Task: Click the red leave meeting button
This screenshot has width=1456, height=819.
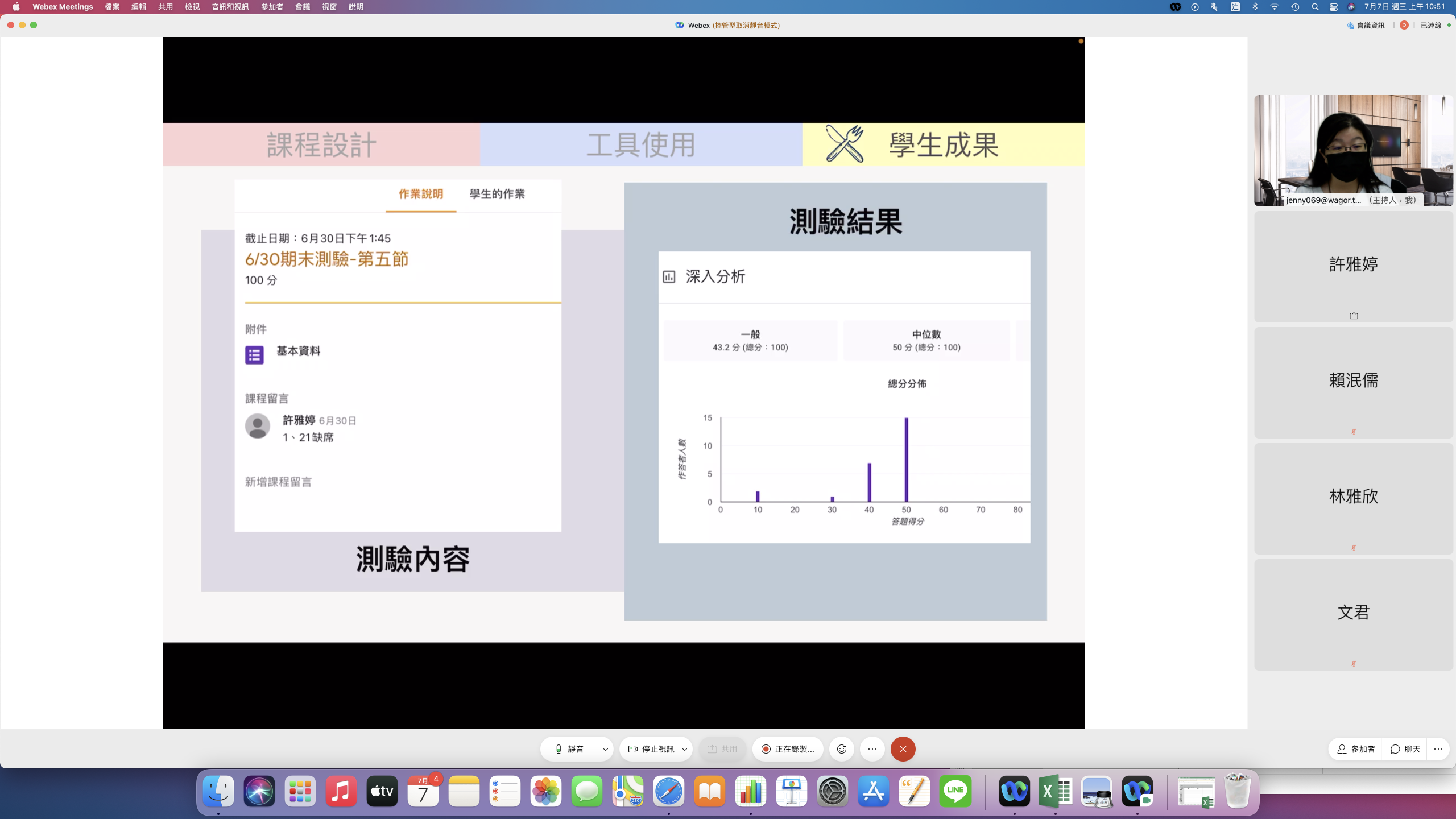Action: coord(903,749)
